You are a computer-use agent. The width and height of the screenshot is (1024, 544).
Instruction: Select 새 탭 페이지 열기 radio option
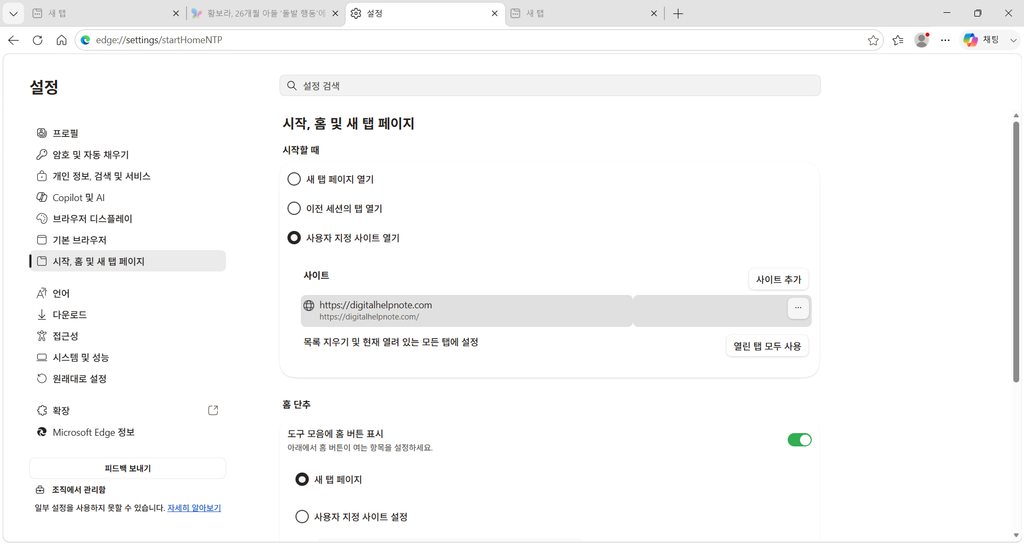pyautogui.click(x=294, y=179)
